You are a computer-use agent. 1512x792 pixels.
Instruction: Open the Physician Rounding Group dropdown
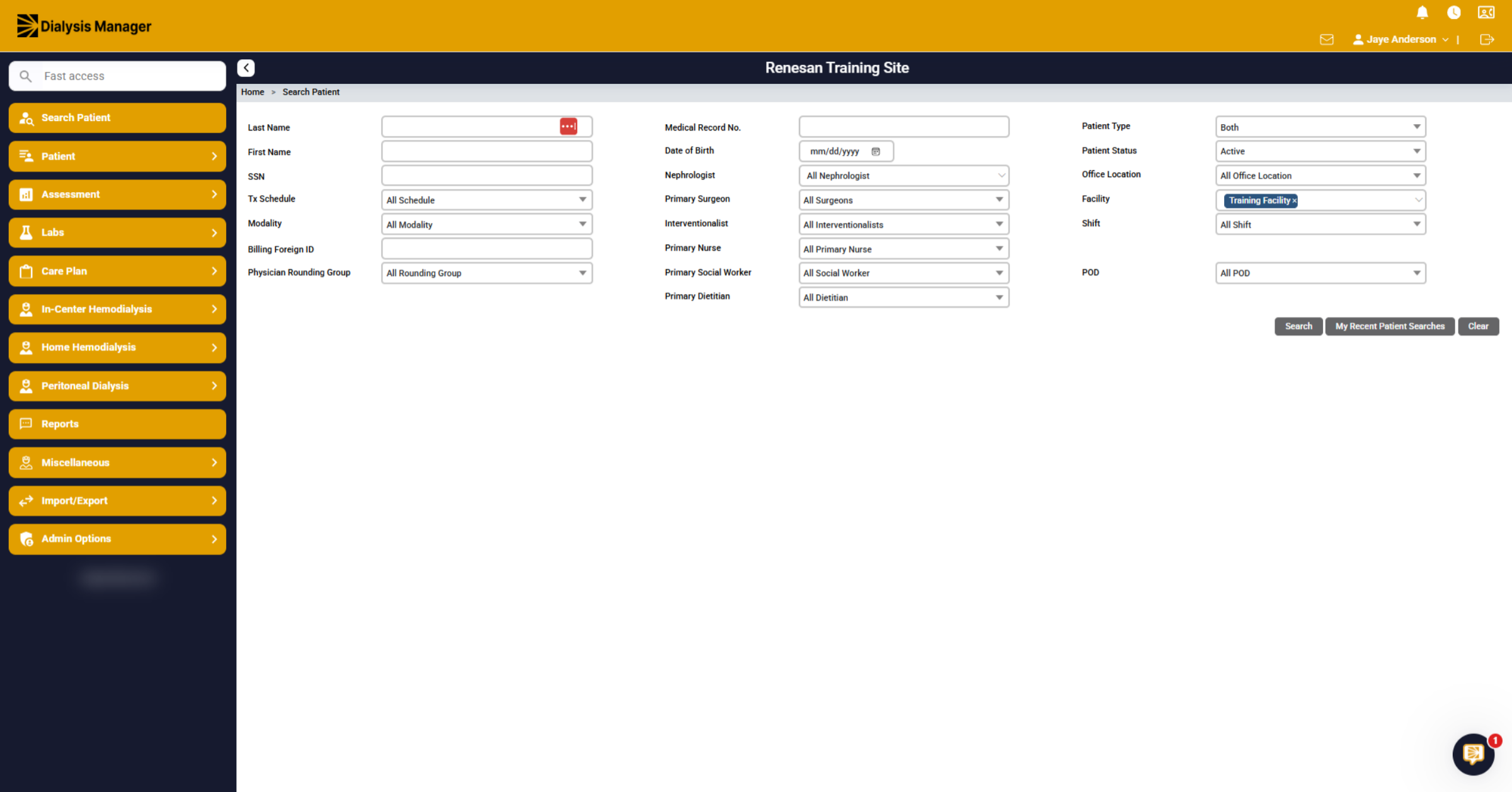click(486, 273)
